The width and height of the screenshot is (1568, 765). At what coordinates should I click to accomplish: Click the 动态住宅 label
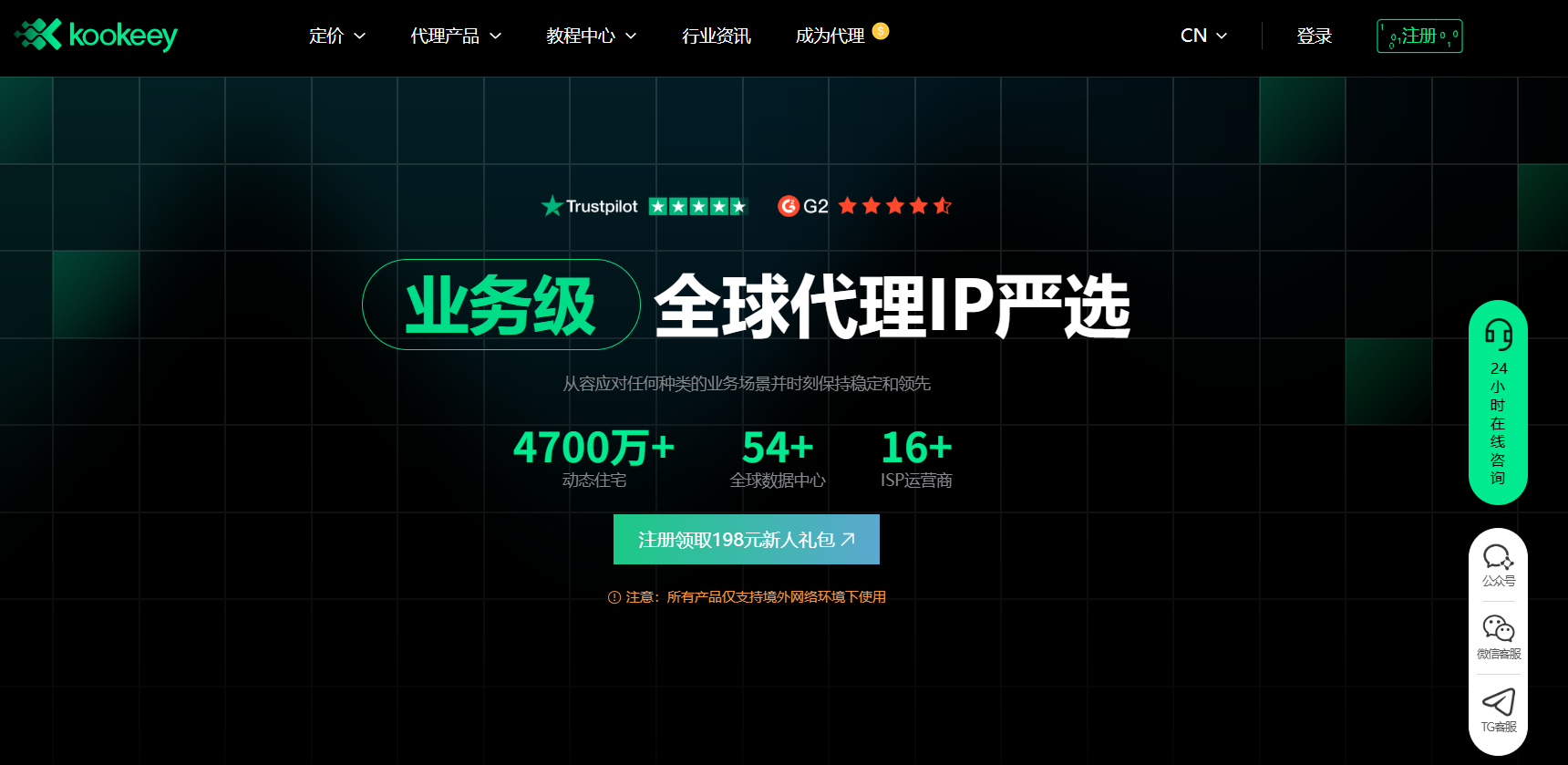click(594, 481)
